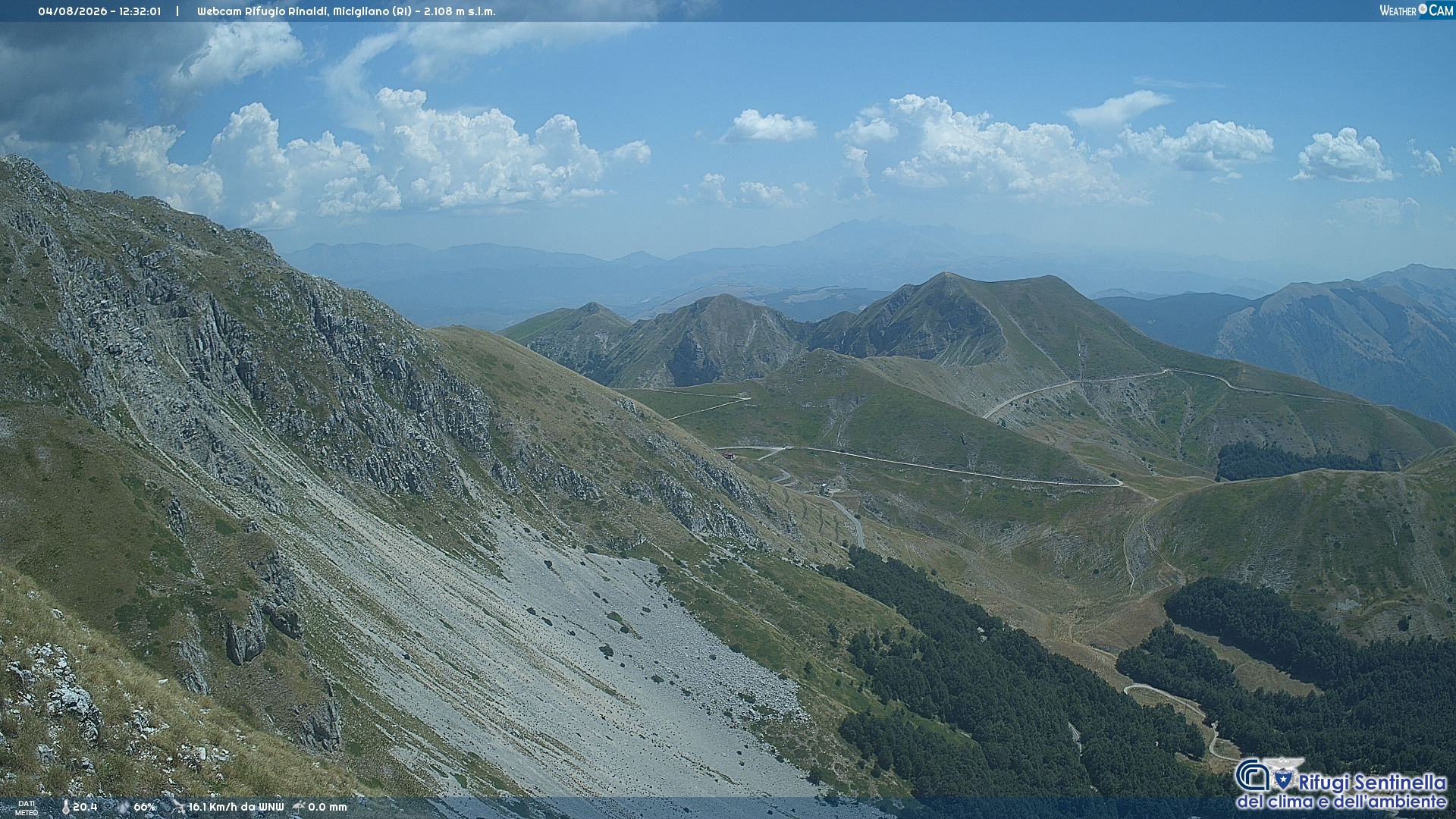Click the wind speed icon
Screen dimensions: 1456x819
coord(178,807)
